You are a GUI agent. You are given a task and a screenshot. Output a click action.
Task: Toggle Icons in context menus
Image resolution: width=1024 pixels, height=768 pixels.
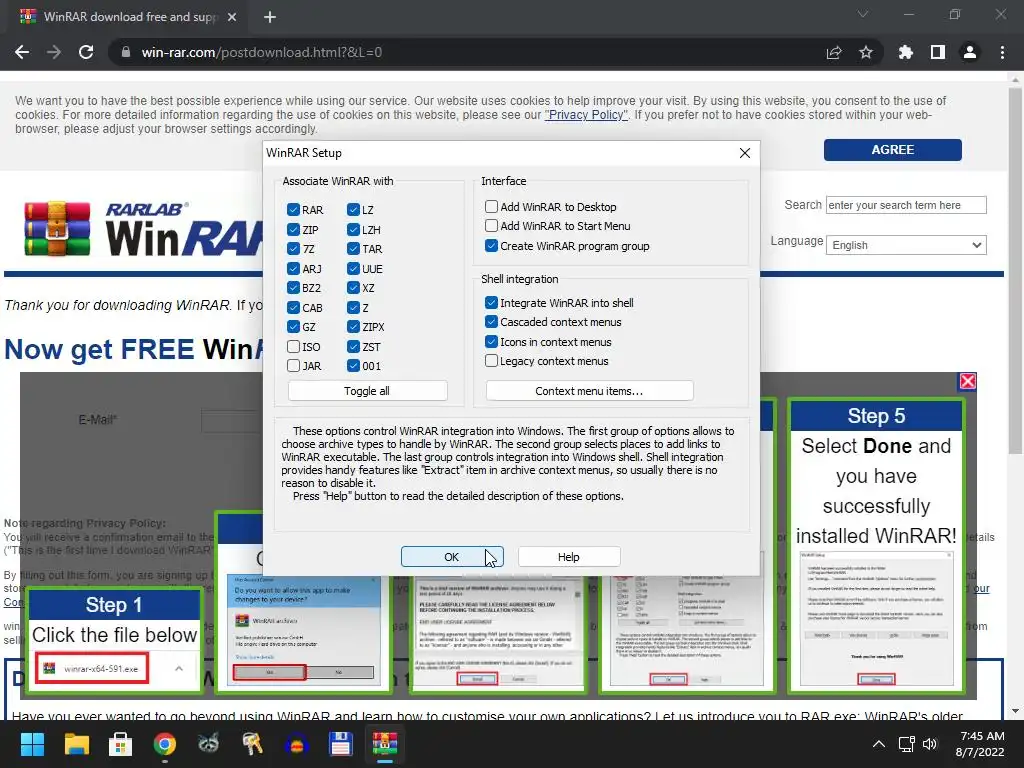pos(491,342)
